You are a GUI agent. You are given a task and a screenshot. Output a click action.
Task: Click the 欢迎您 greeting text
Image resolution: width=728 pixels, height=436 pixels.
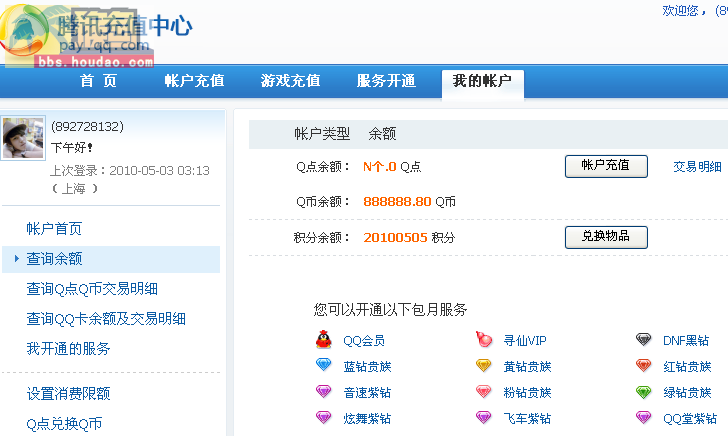tap(683, 10)
